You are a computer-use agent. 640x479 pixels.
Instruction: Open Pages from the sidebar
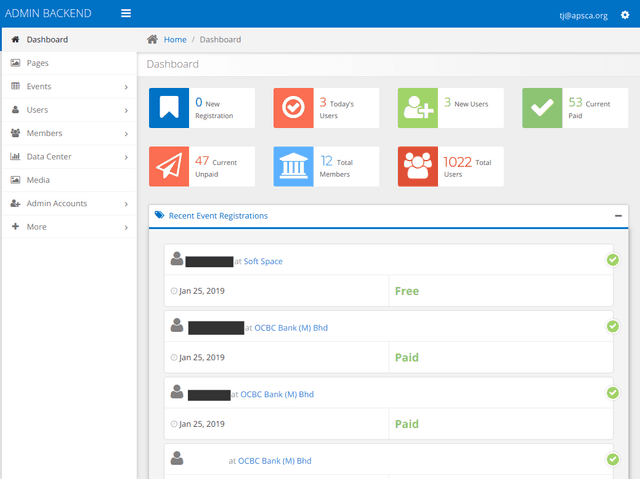coord(38,63)
